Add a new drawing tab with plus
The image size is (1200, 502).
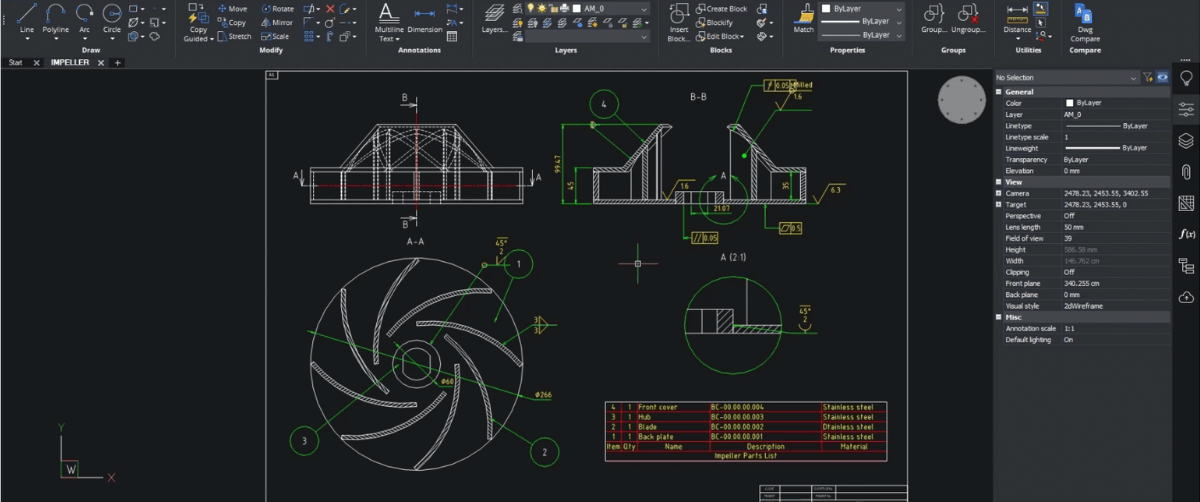pos(117,62)
